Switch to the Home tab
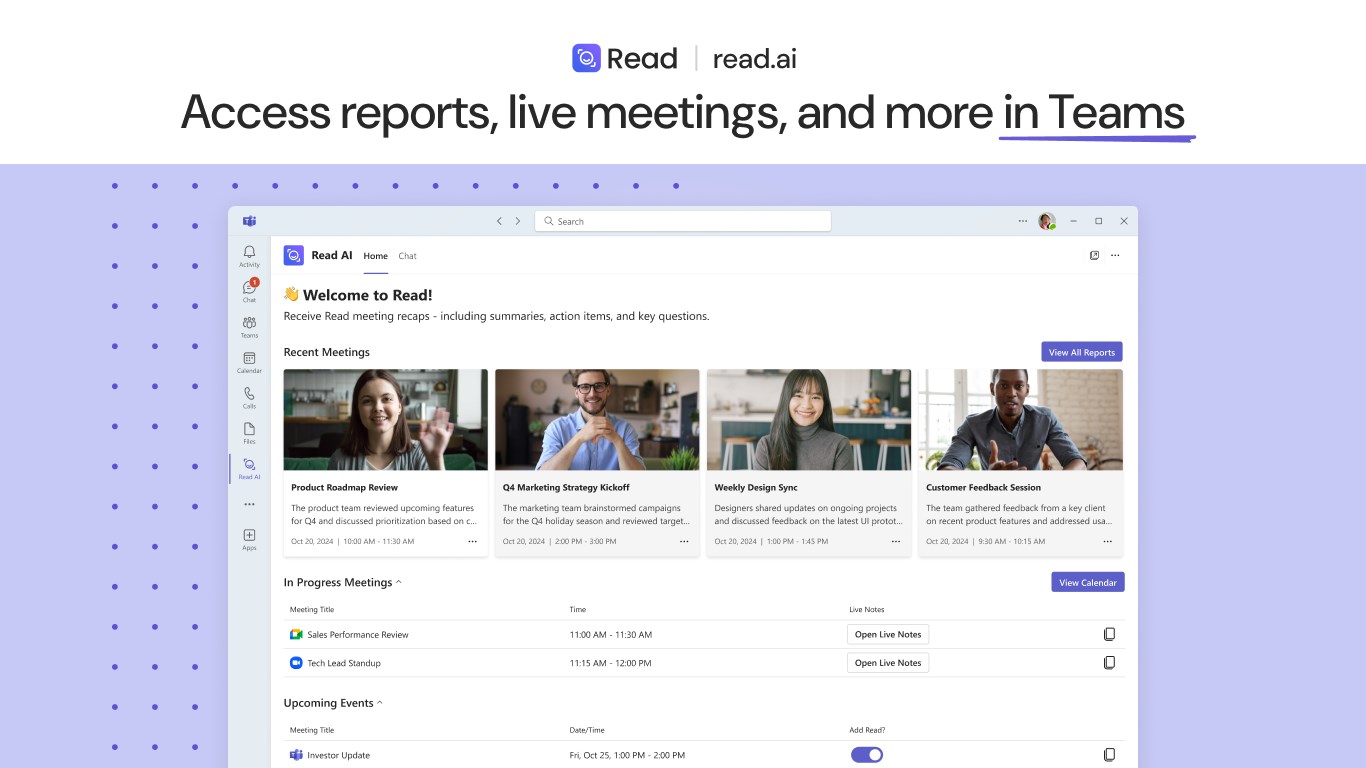The width and height of the screenshot is (1366, 768). tap(375, 256)
